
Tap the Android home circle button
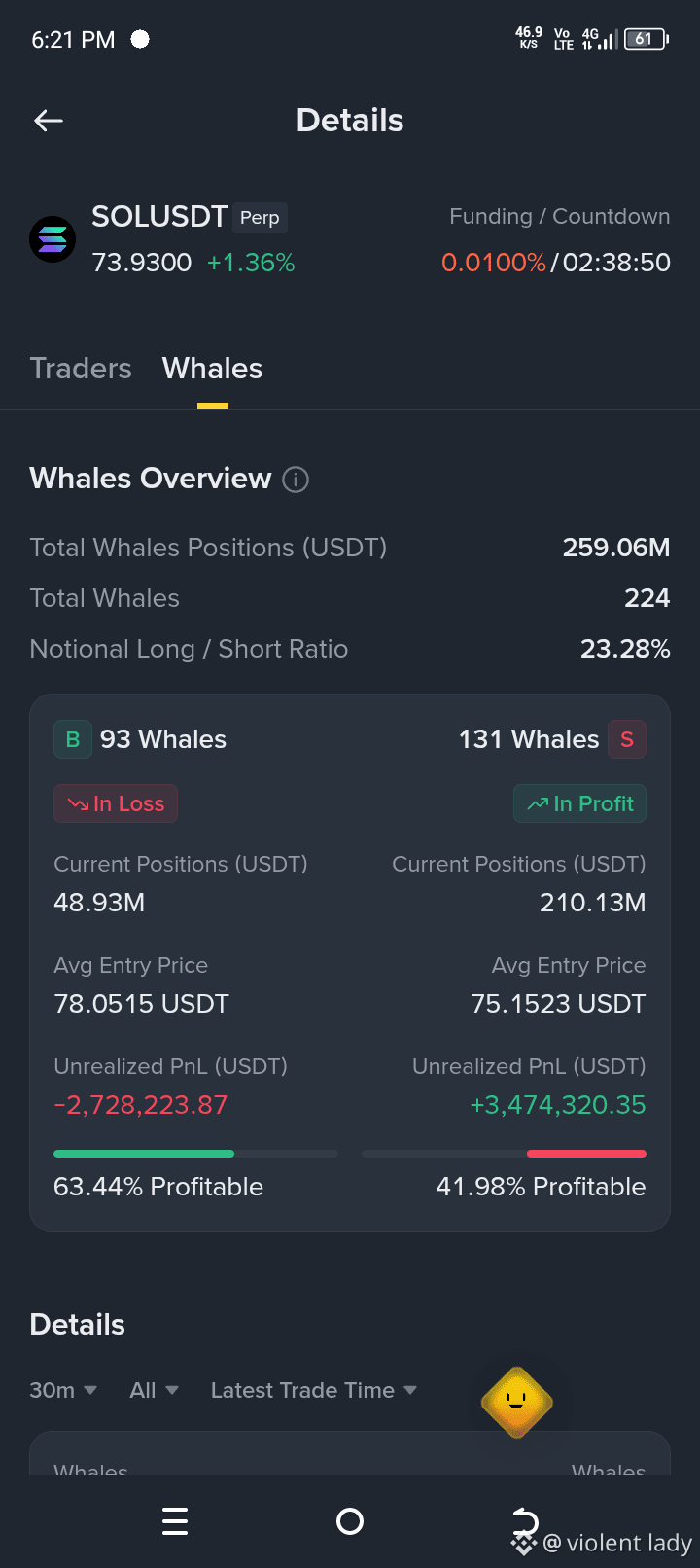(350, 1521)
